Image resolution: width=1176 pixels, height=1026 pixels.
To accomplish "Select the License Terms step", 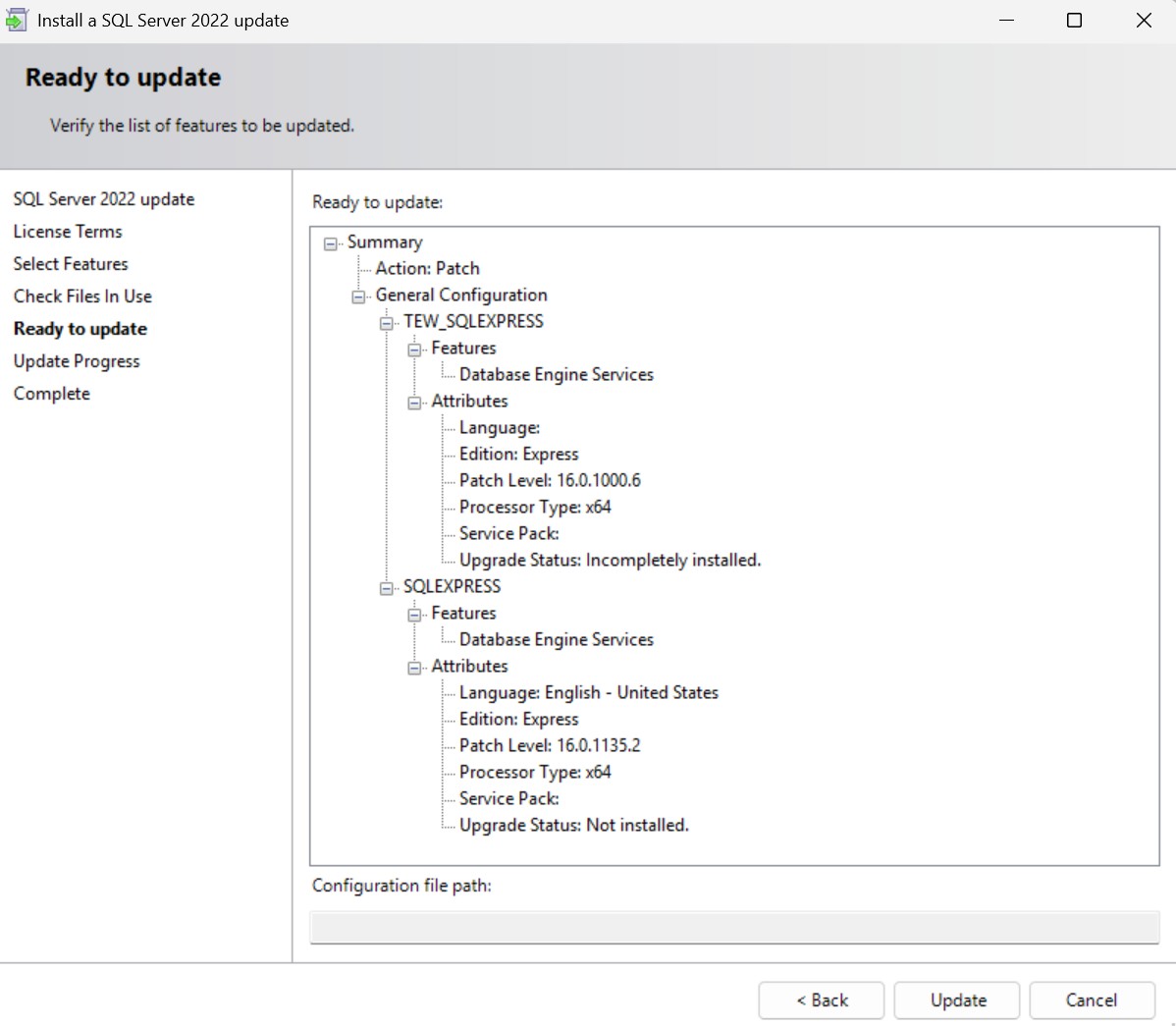I will pos(68,232).
